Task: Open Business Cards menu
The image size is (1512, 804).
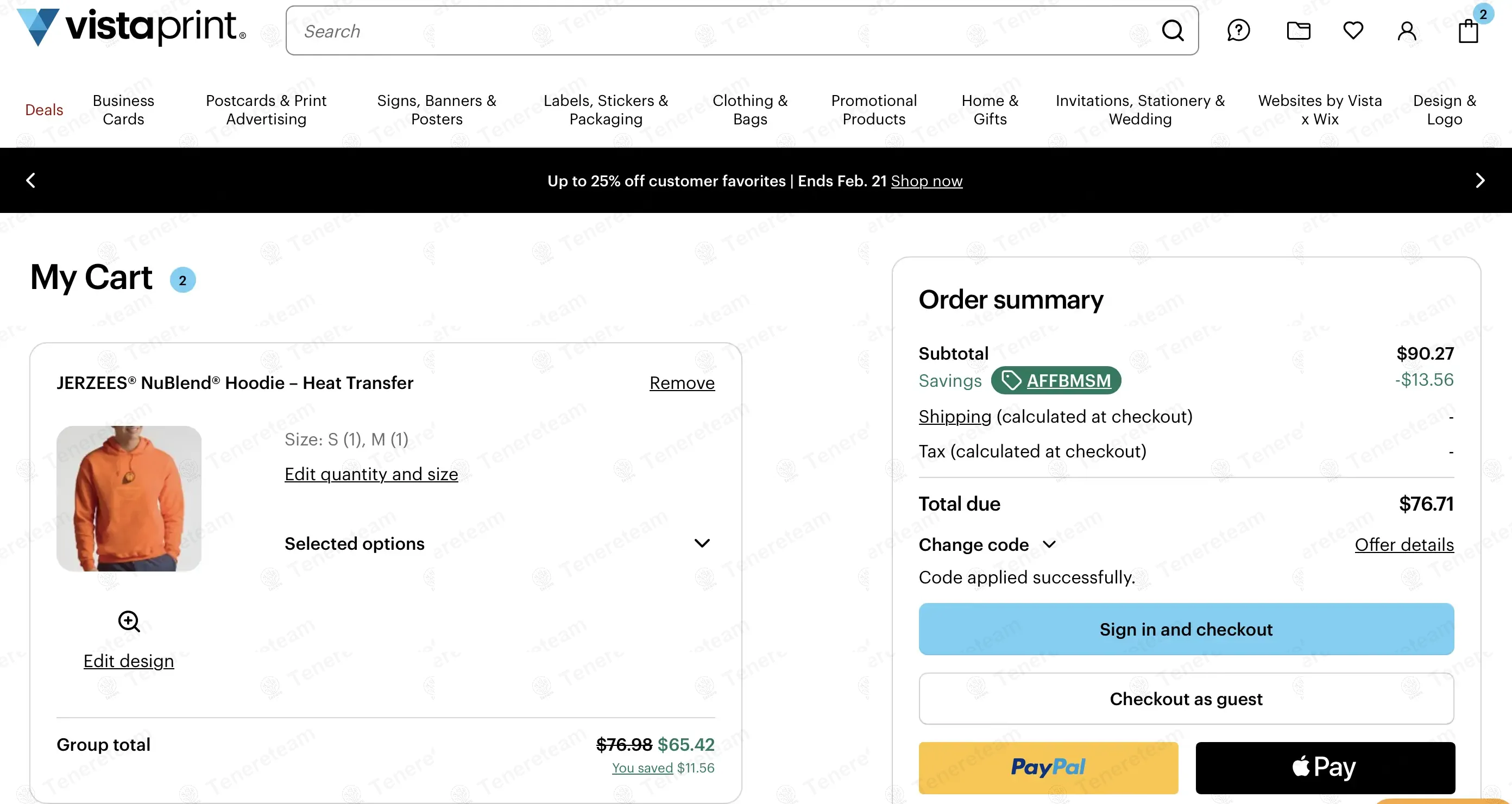Action: pyautogui.click(x=123, y=110)
